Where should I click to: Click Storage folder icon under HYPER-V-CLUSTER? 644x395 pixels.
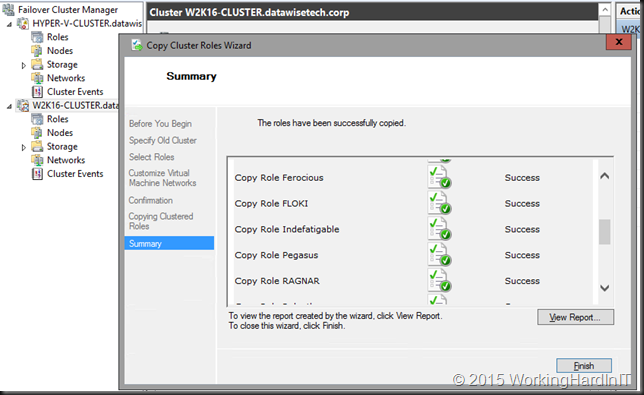click(37, 64)
